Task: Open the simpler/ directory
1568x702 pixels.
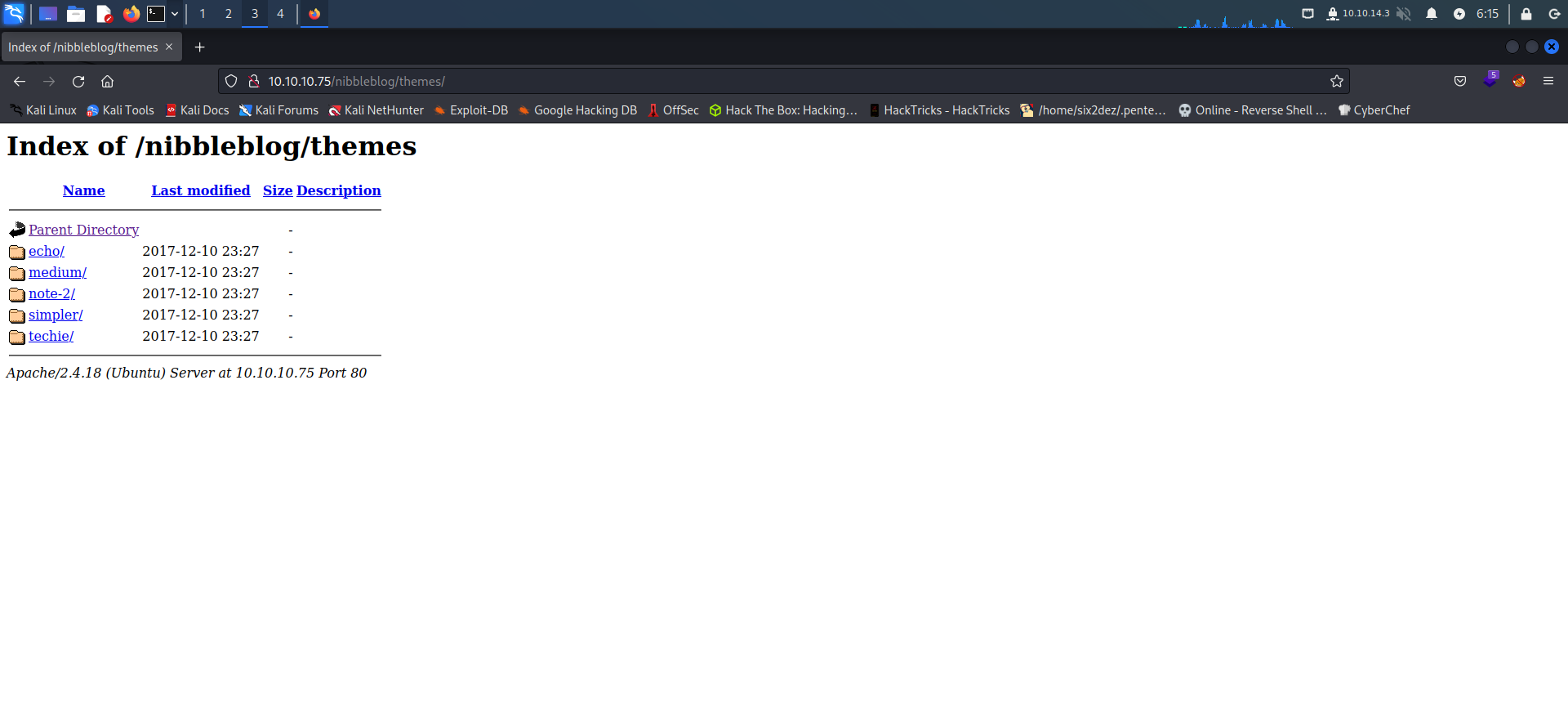Action: [56, 315]
